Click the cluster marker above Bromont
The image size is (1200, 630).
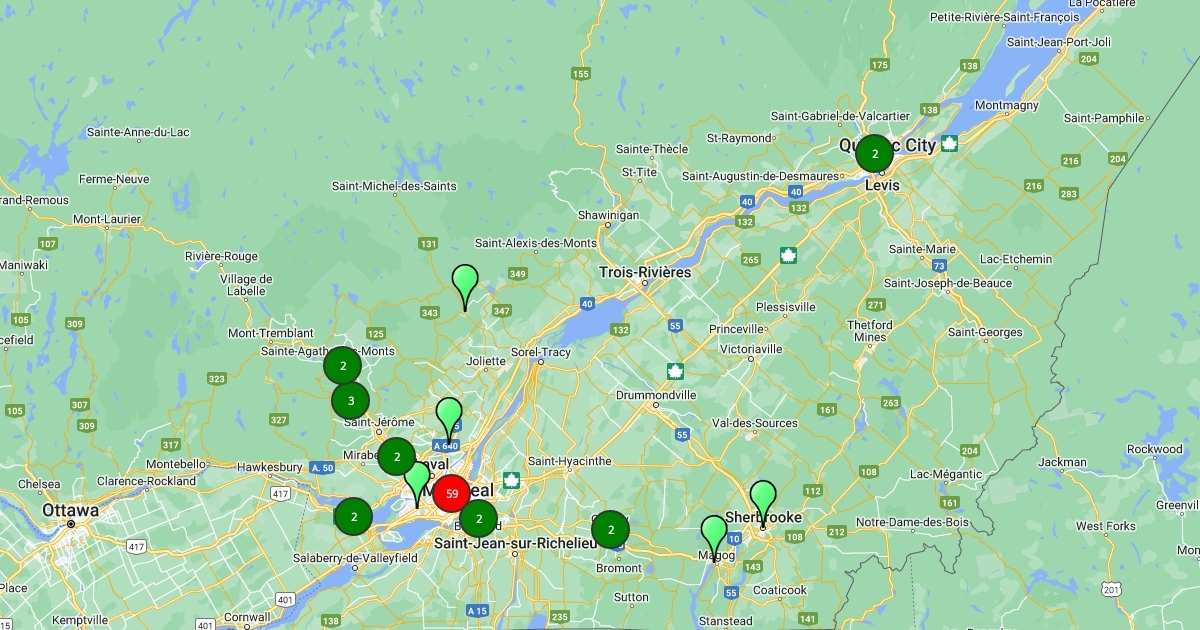click(610, 529)
